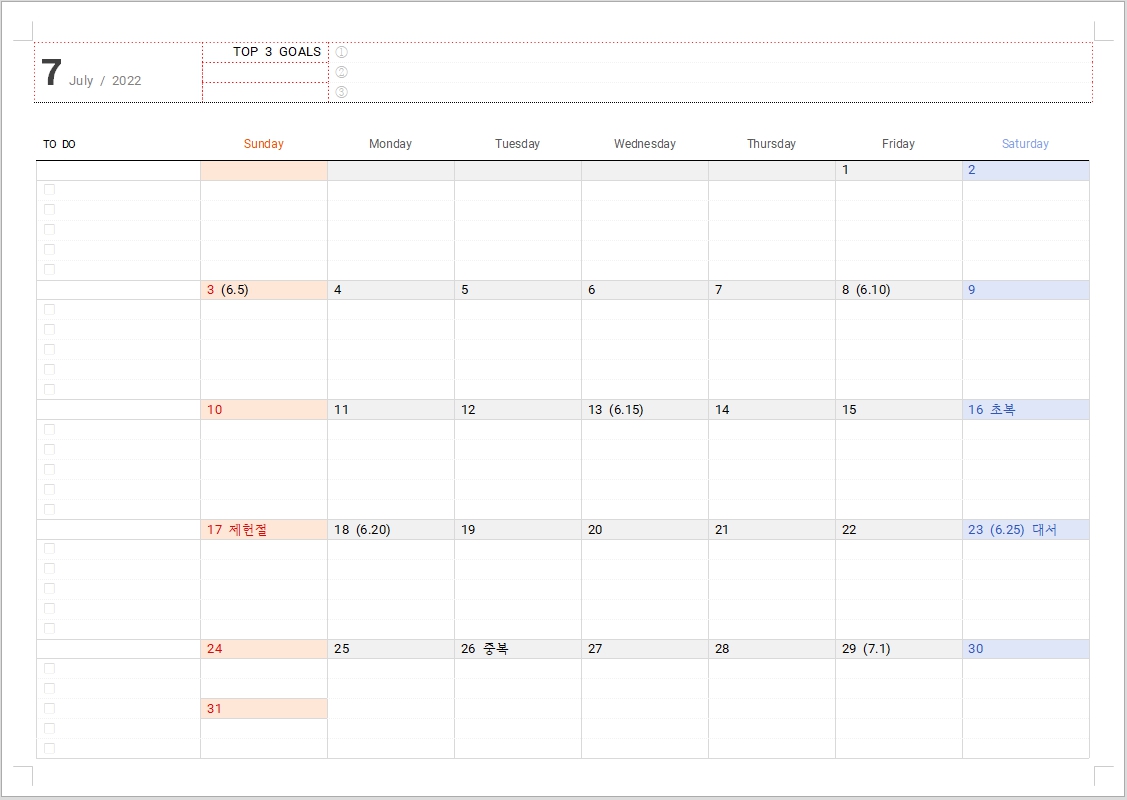The height and width of the screenshot is (800, 1127).
Task: Check the third TO DO box beside week of July 3
Action: (50, 349)
